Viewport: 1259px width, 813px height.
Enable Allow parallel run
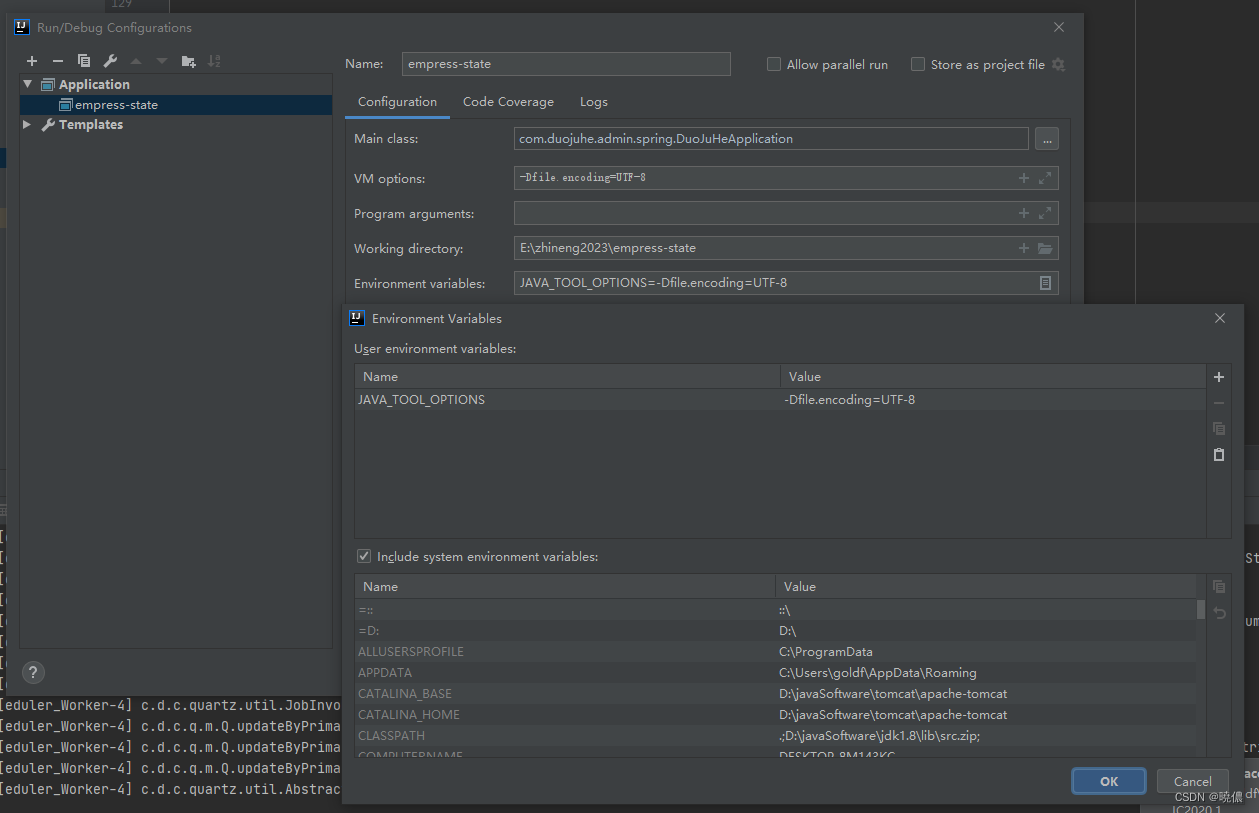point(773,63)
